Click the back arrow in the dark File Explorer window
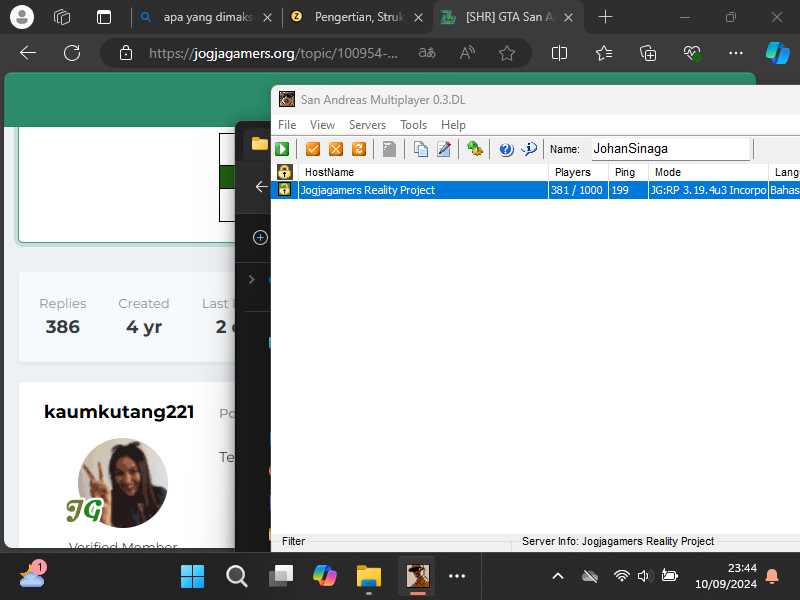Viewport: 800px width, 600px height. (x=261, y=187)
